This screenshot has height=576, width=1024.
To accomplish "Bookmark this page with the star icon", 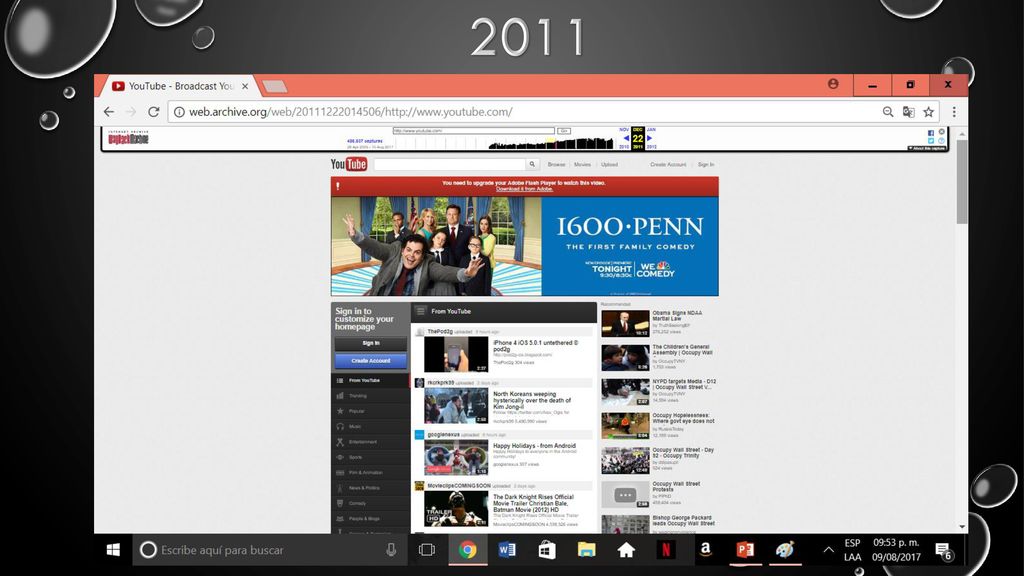I will (x=929, y=112).
